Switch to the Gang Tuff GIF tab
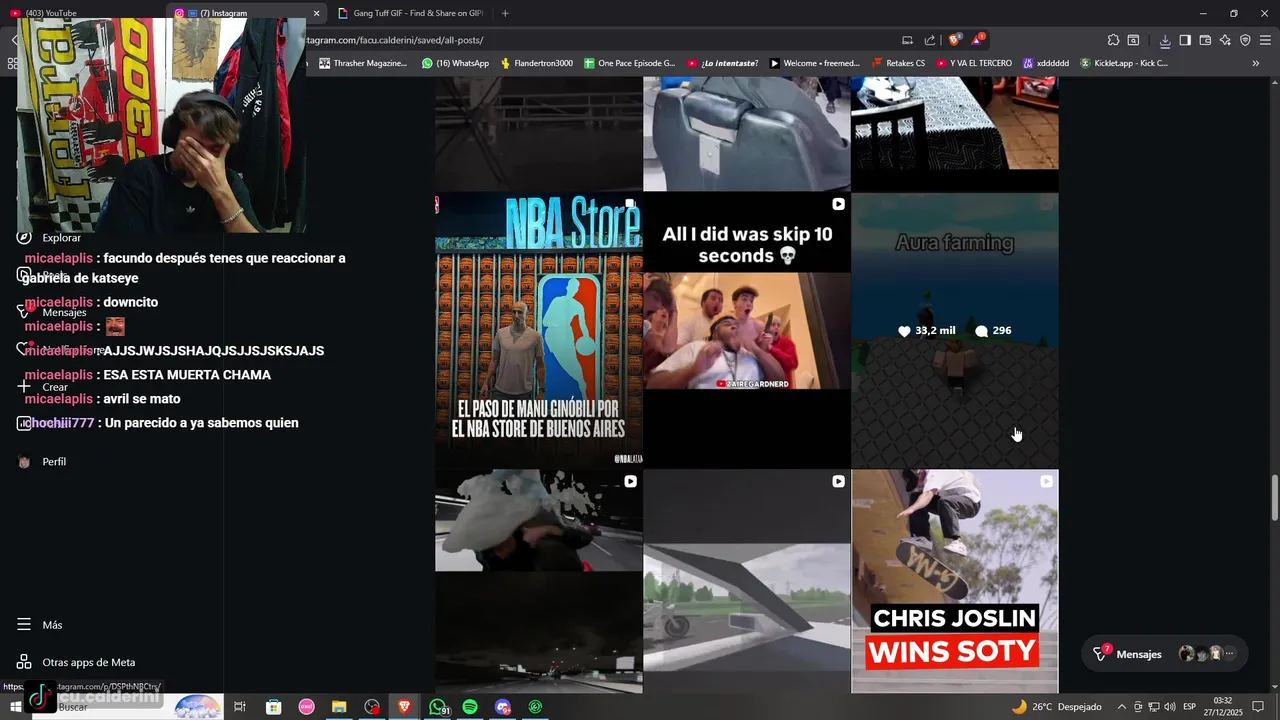Image resolution: width=1280 pixels, height=720 pixels. click(x=412, y=13)
